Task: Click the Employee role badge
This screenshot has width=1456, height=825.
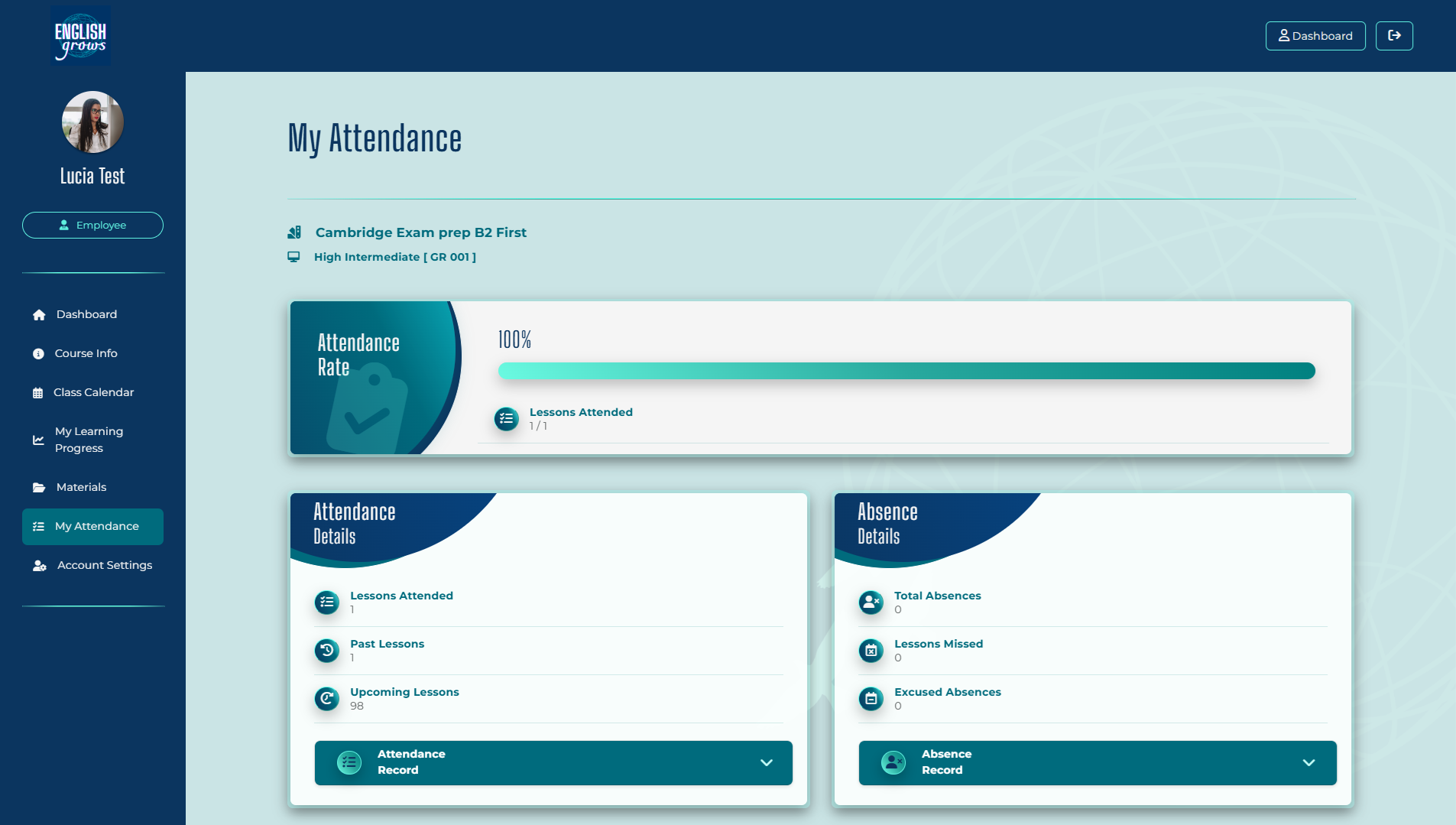Action: click(x=92, y=225)
